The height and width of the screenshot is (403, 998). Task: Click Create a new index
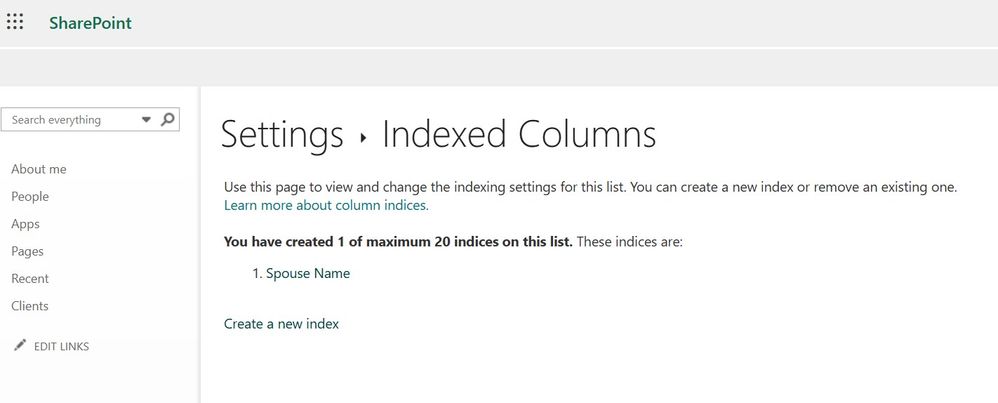click(x=281, y=324)
